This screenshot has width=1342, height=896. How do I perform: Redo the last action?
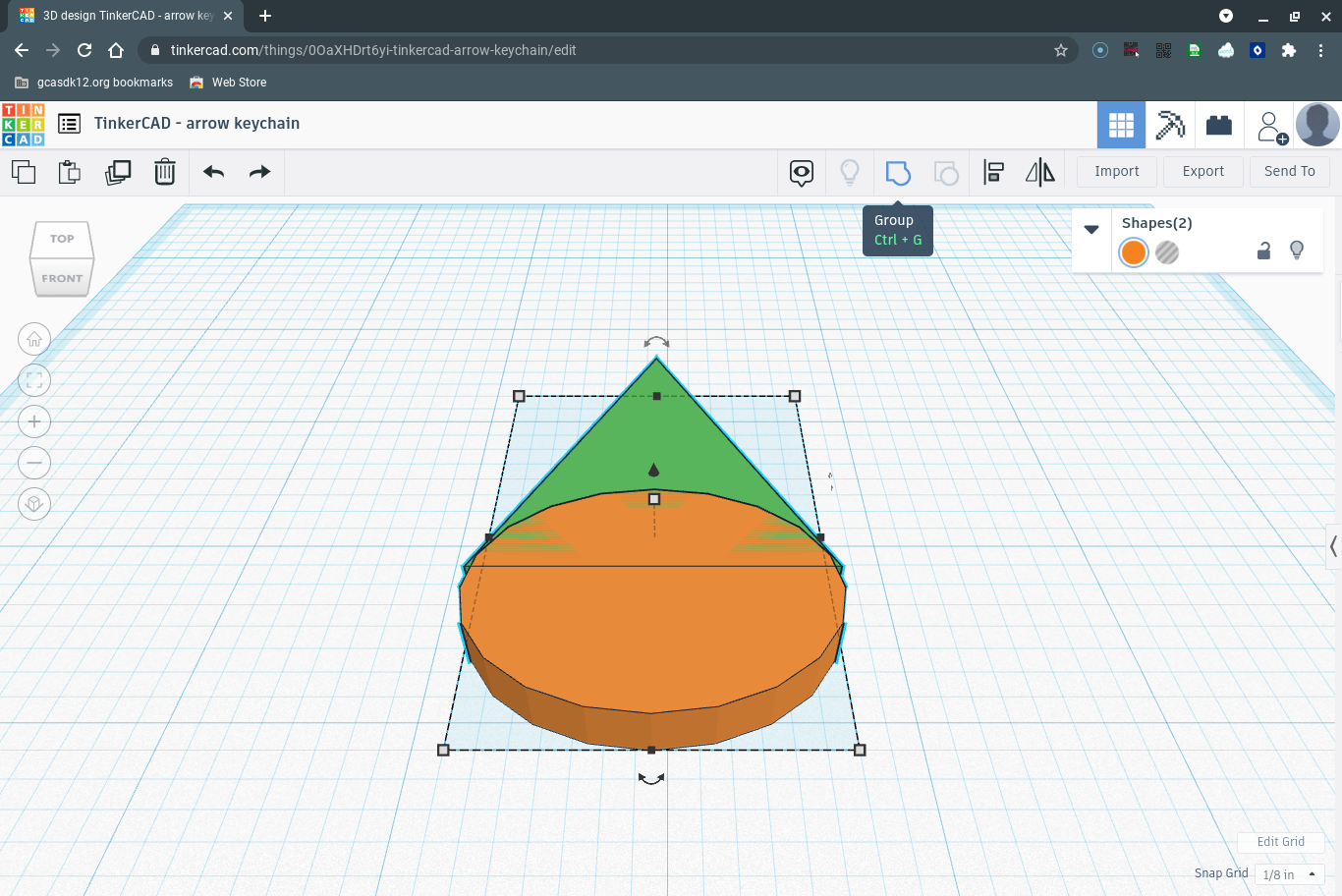(259, 172)
